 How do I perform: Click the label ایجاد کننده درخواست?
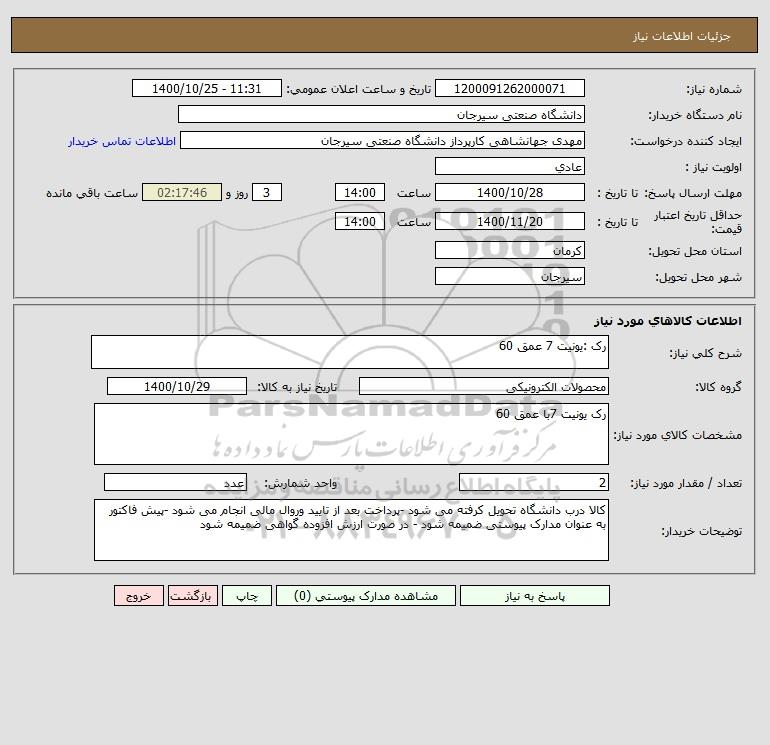tap(686, 141)
